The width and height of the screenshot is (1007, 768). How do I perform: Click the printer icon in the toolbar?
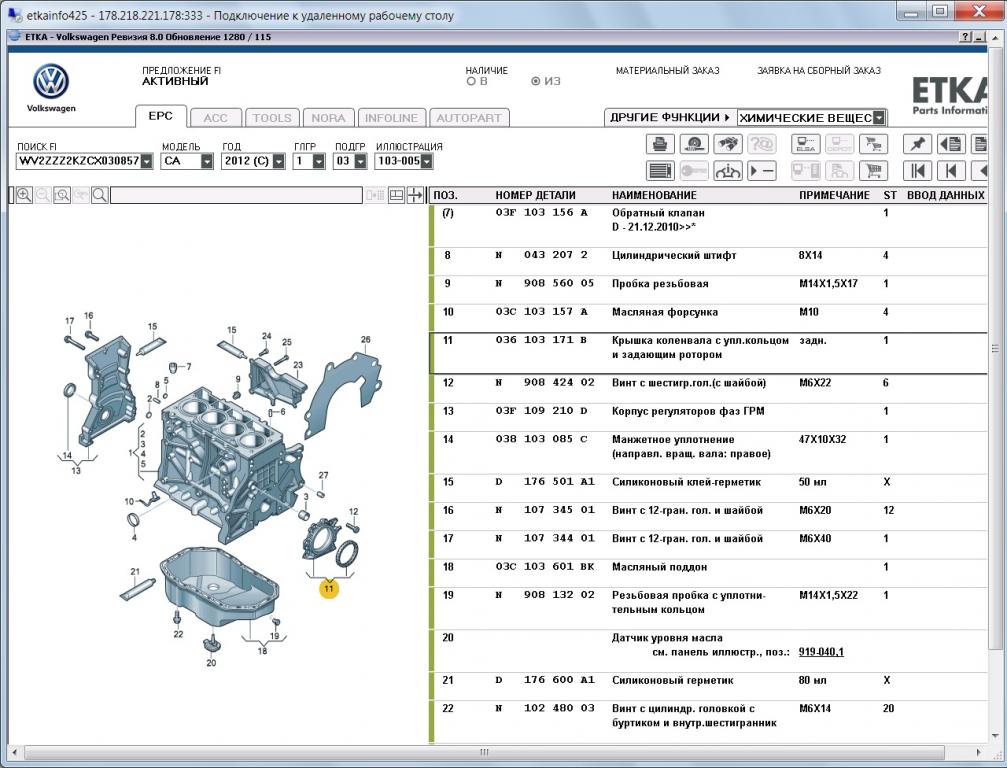(660, 144)
